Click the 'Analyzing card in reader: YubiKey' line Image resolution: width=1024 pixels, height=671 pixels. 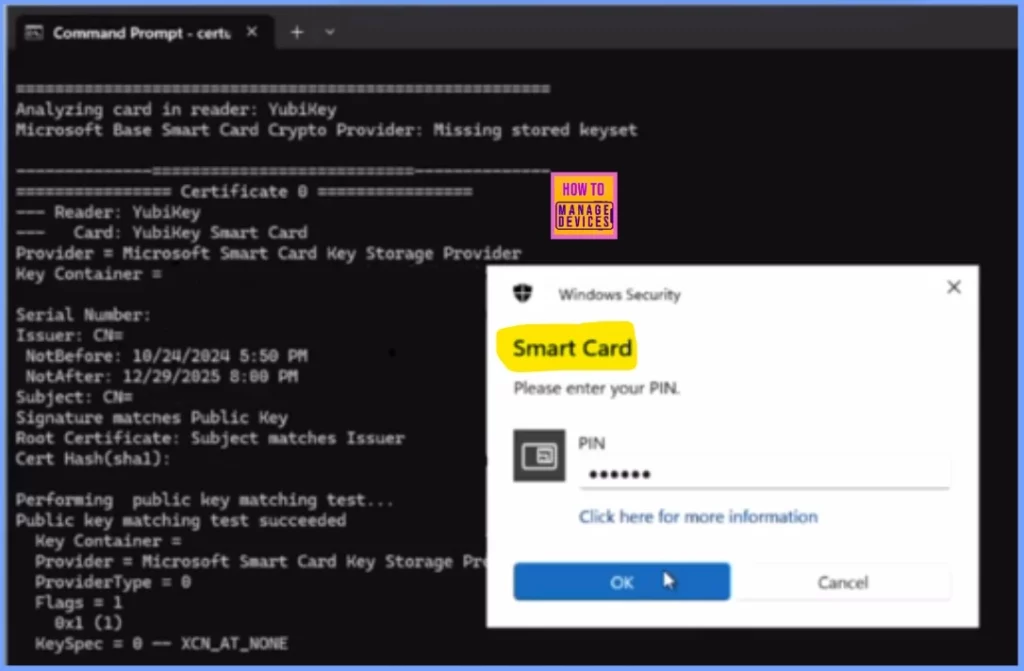click(x=176, y=109)
